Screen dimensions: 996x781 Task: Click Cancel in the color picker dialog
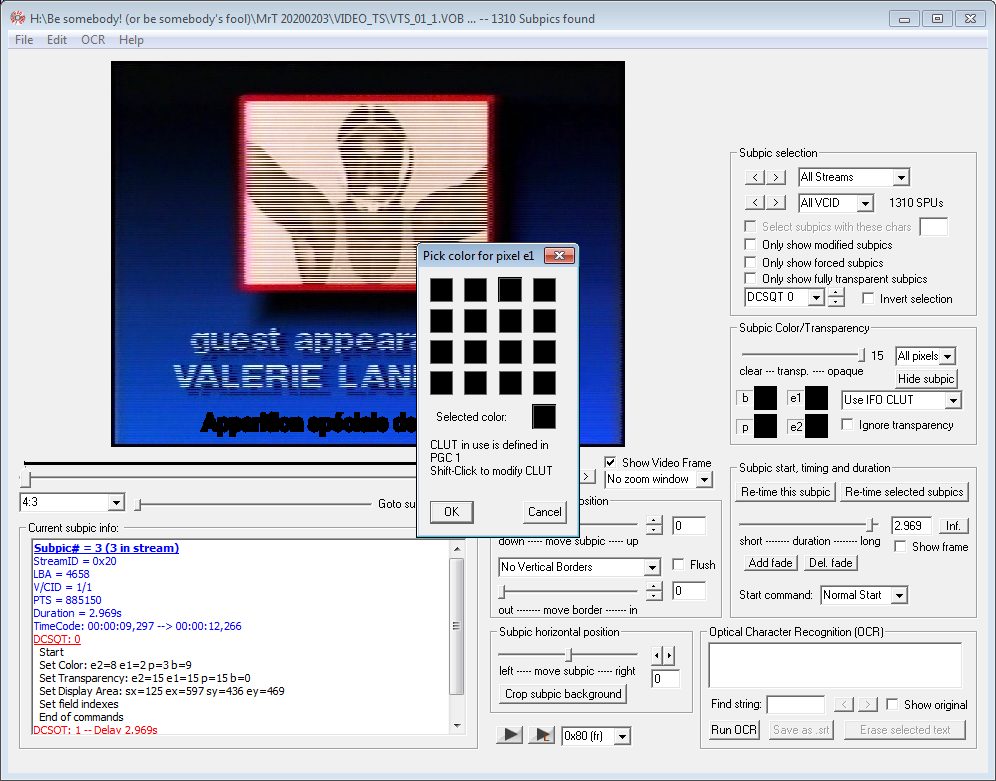pyautogui.click(x=544, y=512)
